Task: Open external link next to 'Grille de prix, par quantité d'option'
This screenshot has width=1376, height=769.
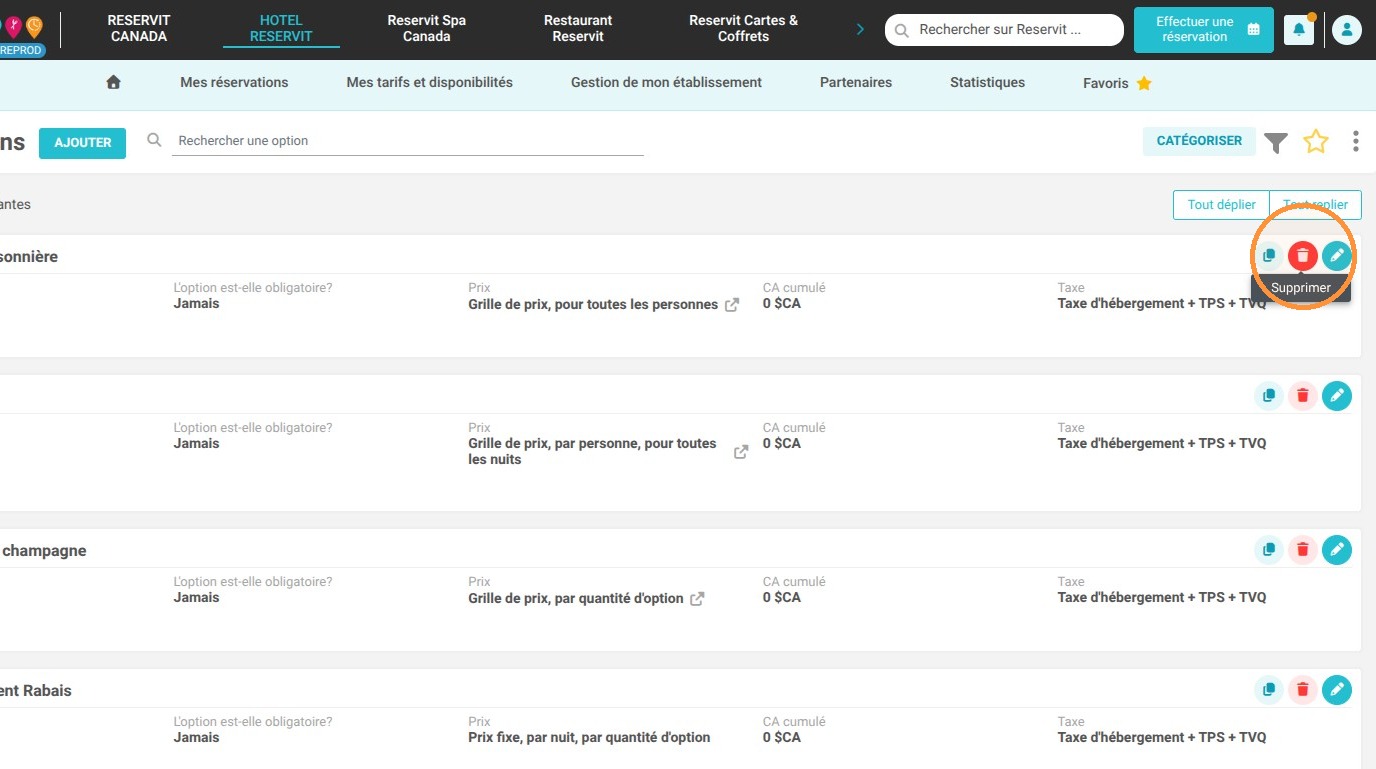Action: [697, 599]
